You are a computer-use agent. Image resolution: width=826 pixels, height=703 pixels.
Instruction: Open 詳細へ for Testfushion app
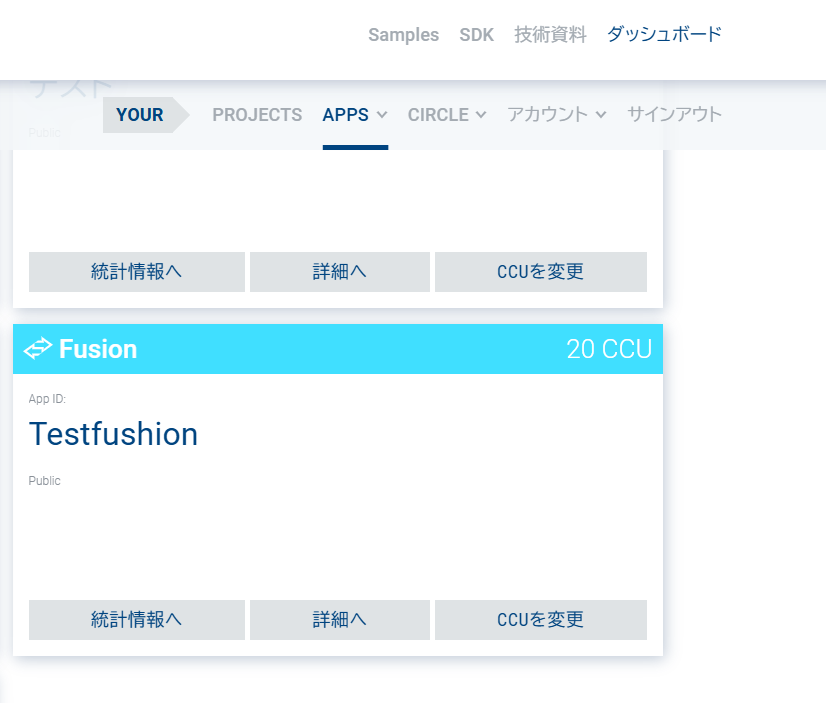pos(340,620)
